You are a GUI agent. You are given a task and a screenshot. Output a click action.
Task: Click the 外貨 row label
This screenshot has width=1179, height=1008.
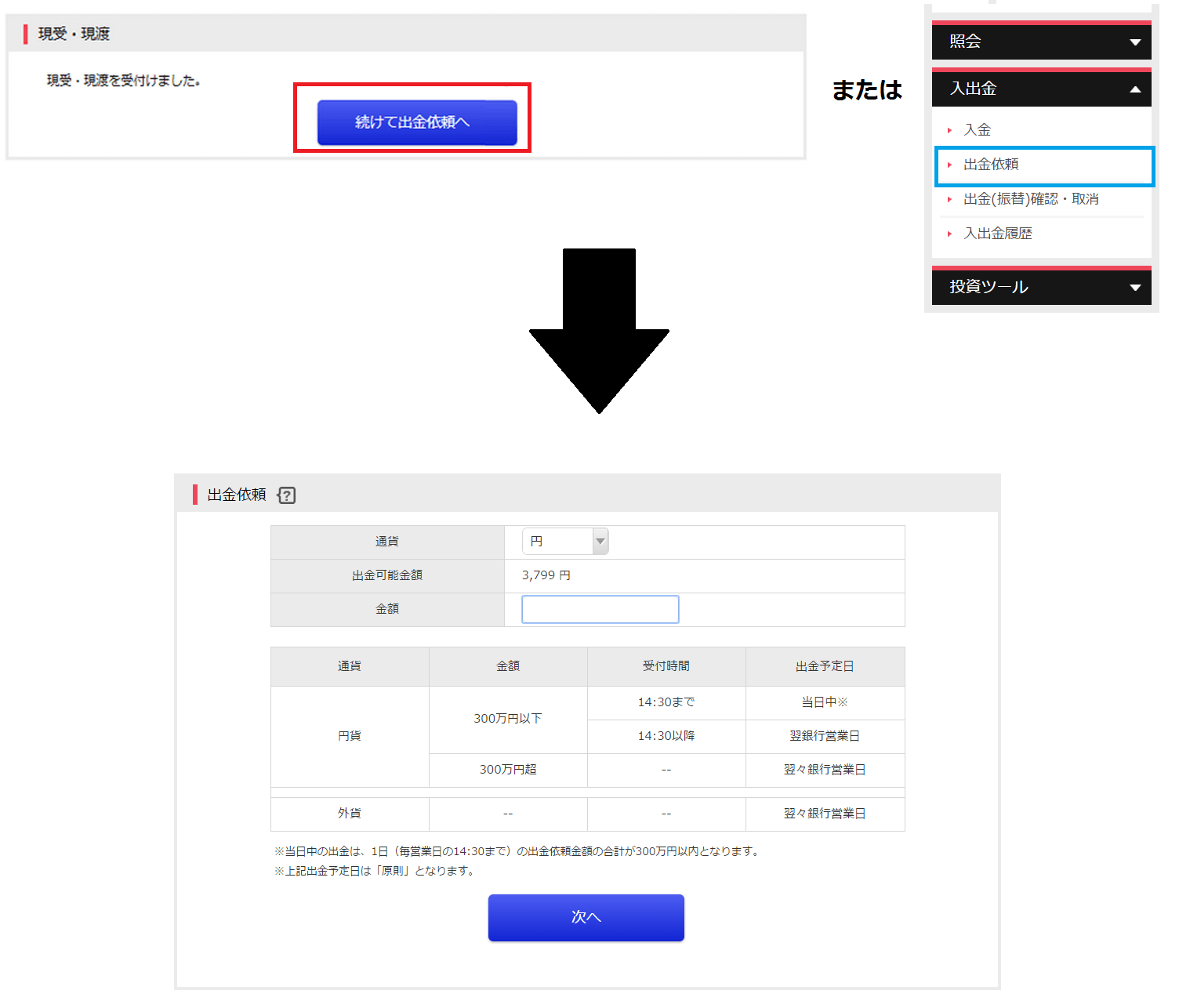click(x=349, y=814)
